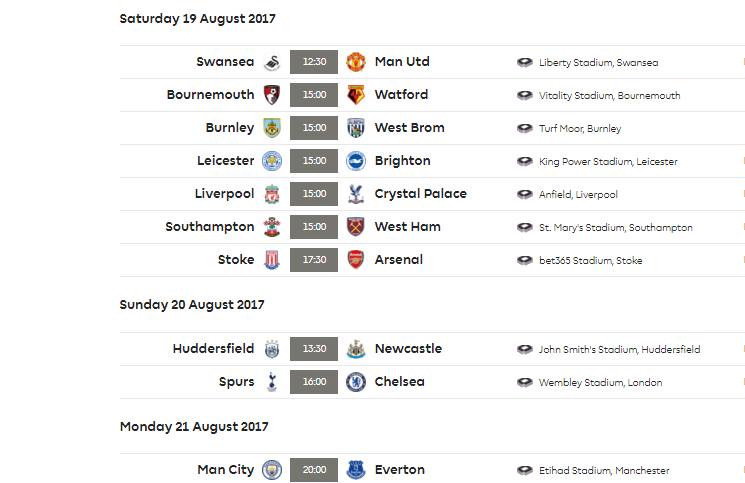Click the Chelsea club crest

[x=355, y=382]
